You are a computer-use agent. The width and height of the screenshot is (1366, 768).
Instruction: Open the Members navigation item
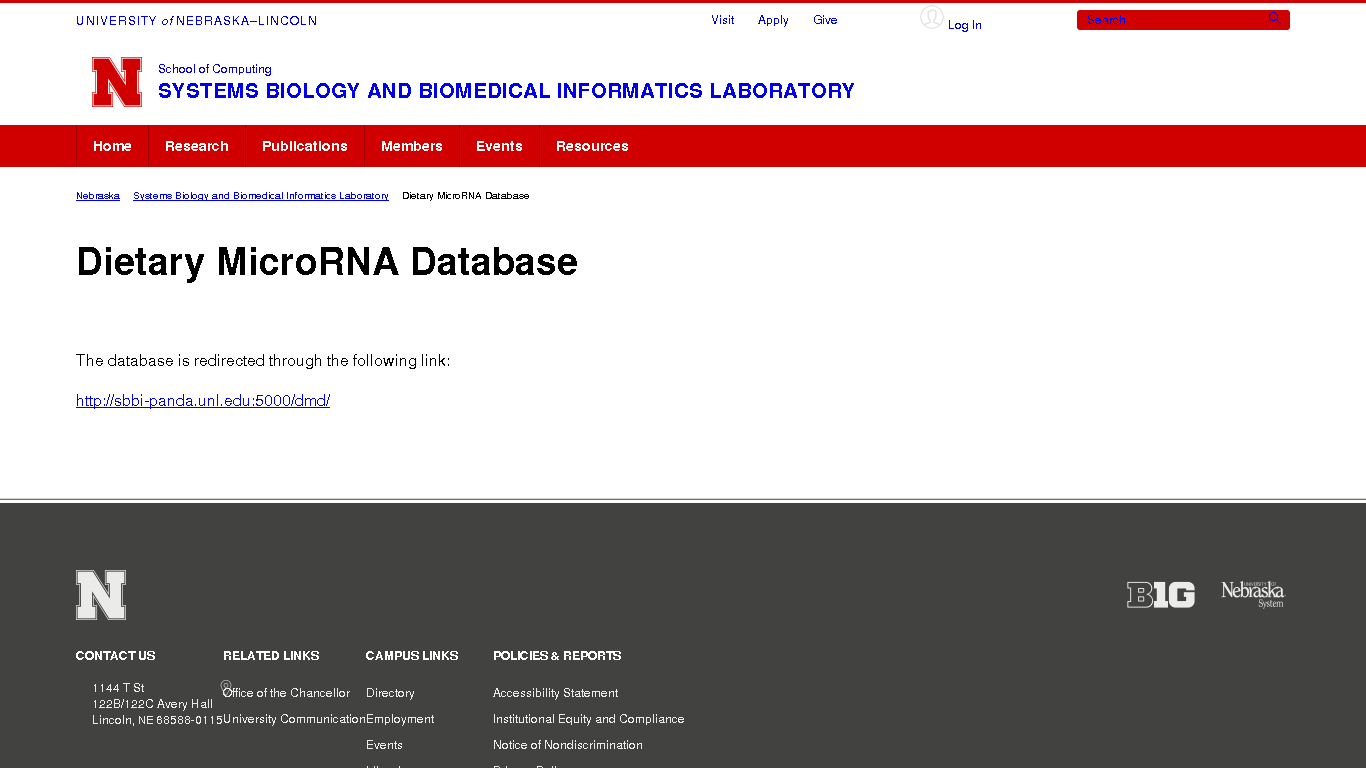pyautogui.click(x=412, y=146)
